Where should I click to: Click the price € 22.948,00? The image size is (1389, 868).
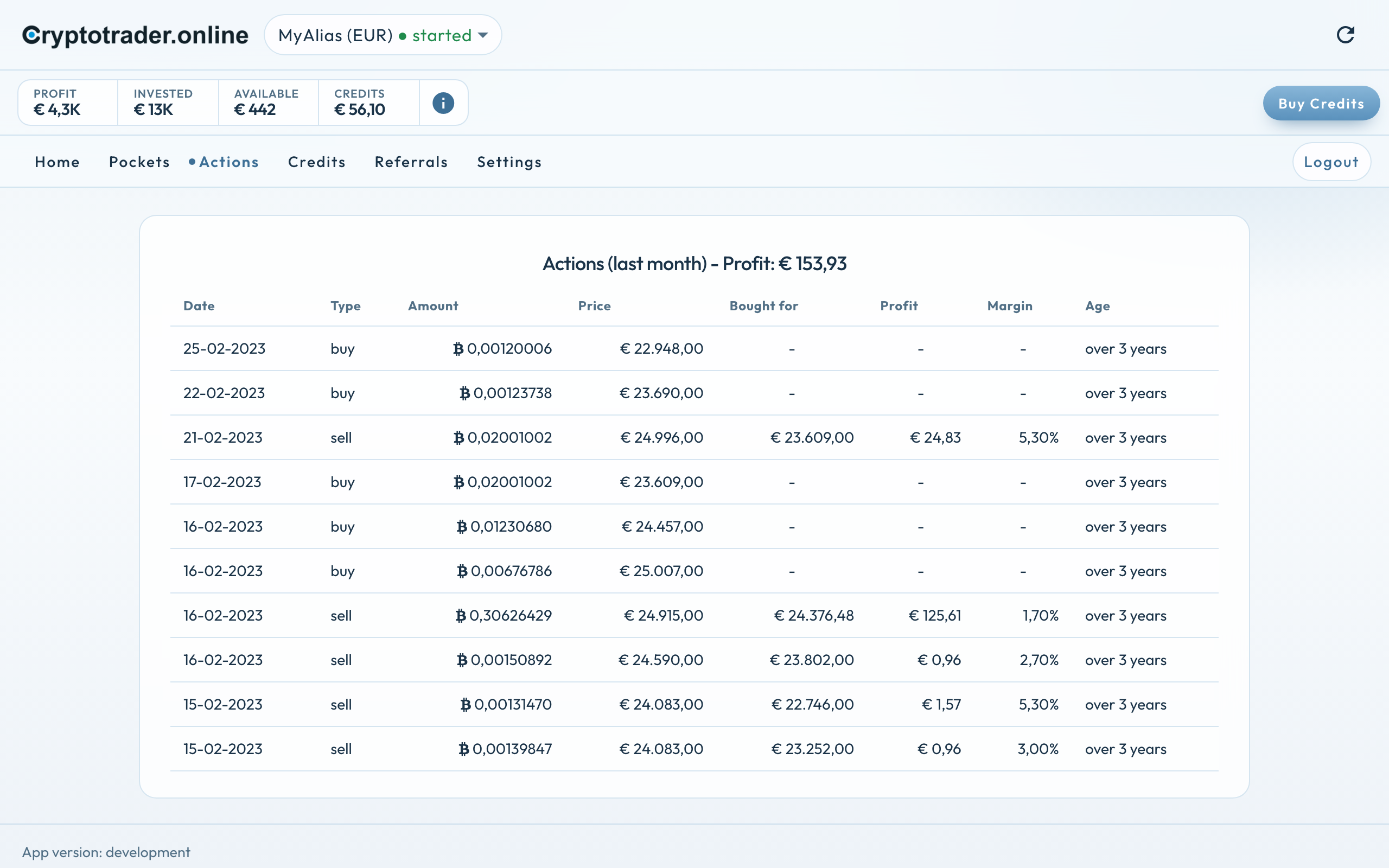point(662,348)
